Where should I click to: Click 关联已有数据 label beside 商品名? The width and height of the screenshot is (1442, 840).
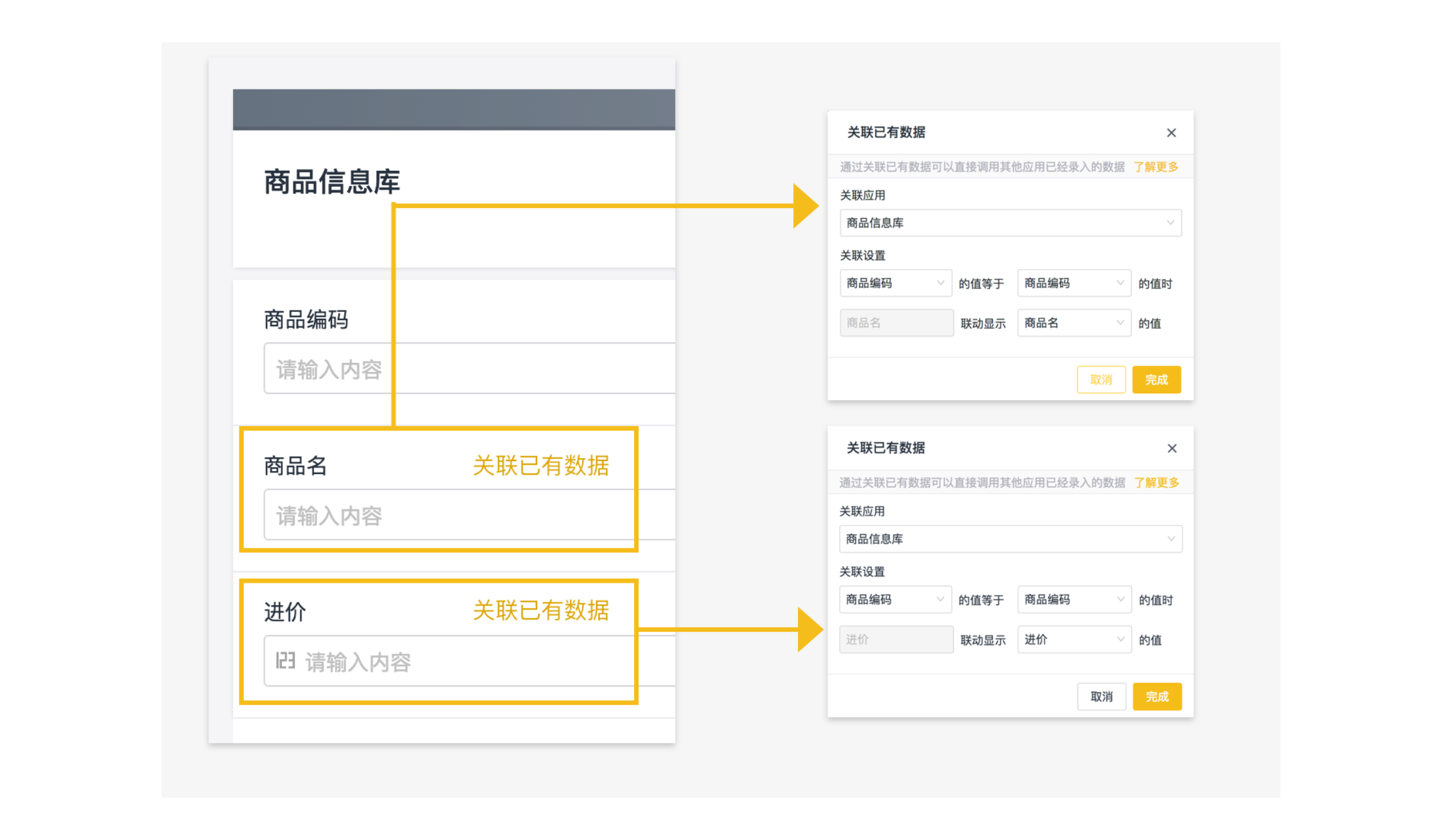pos(541,465)
